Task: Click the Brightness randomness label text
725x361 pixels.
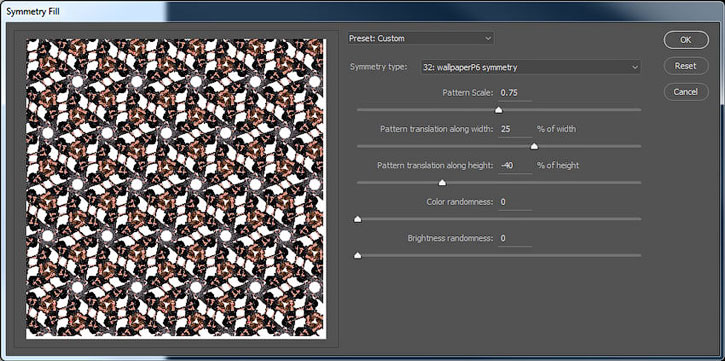Action: 450,239
